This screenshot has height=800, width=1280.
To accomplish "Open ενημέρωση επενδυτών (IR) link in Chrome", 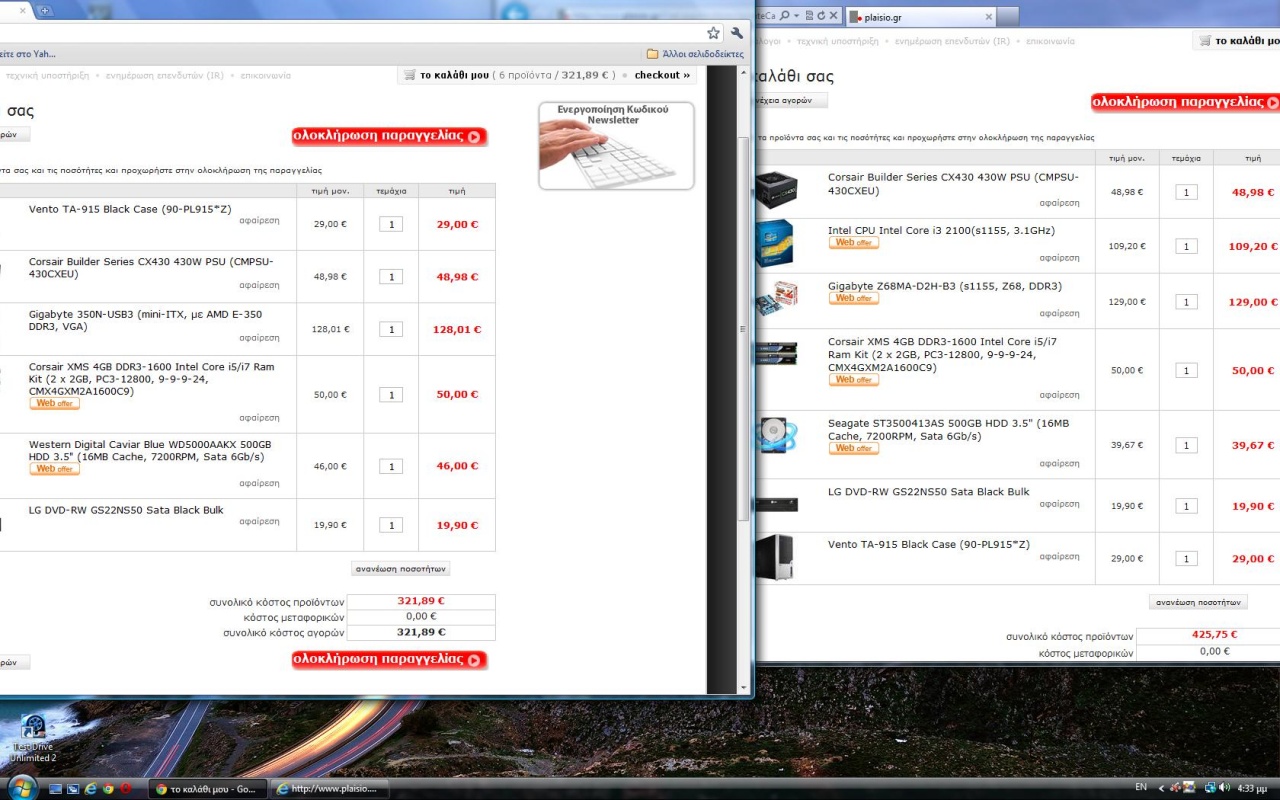I will pyautogui.click(x=165, y=75).
